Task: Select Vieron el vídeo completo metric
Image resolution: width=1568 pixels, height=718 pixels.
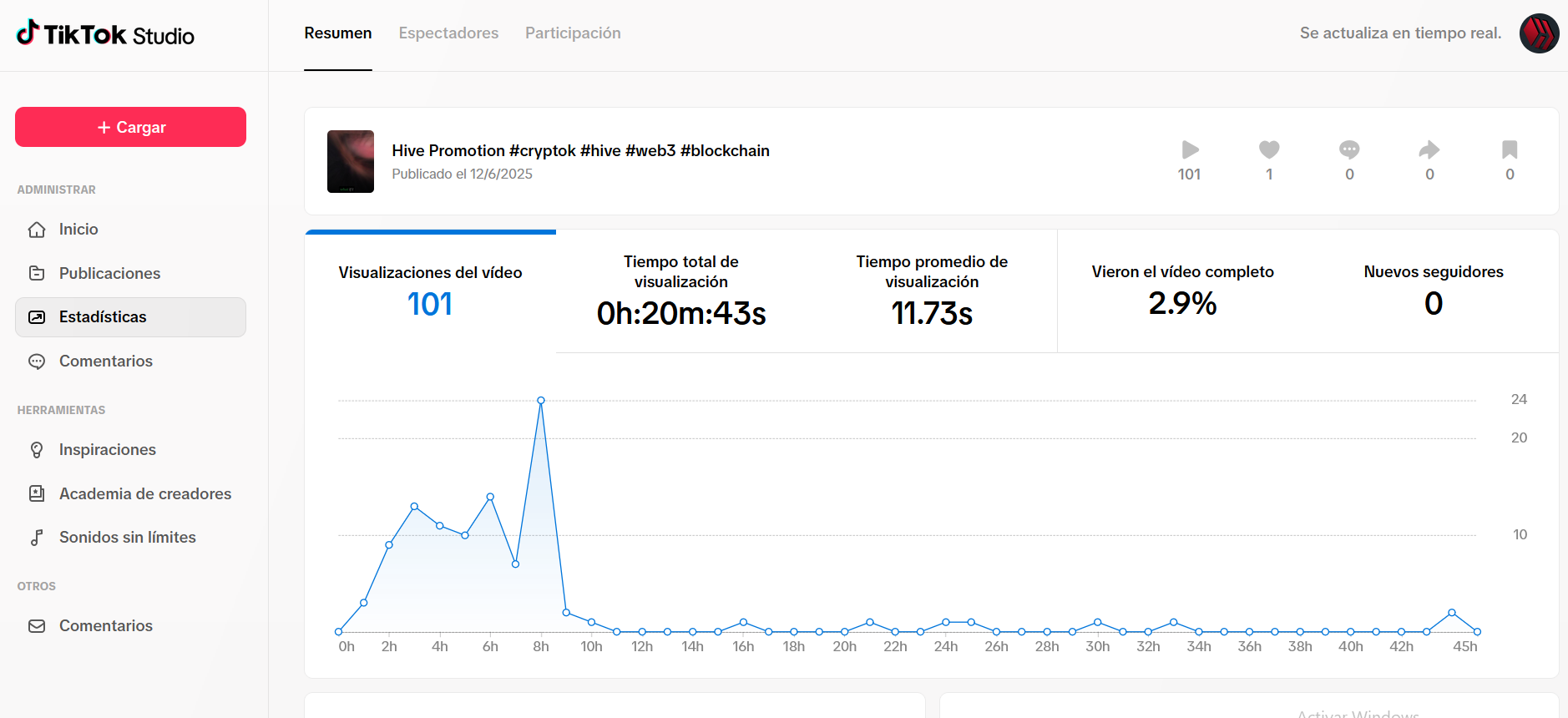Action: click(x=1183, y=291)
